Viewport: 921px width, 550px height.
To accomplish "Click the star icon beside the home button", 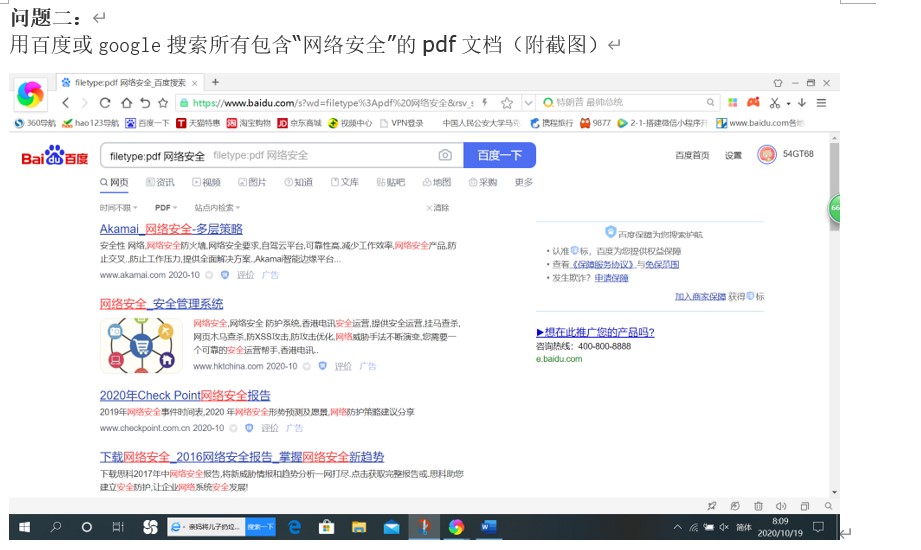I will coord(163,103).
